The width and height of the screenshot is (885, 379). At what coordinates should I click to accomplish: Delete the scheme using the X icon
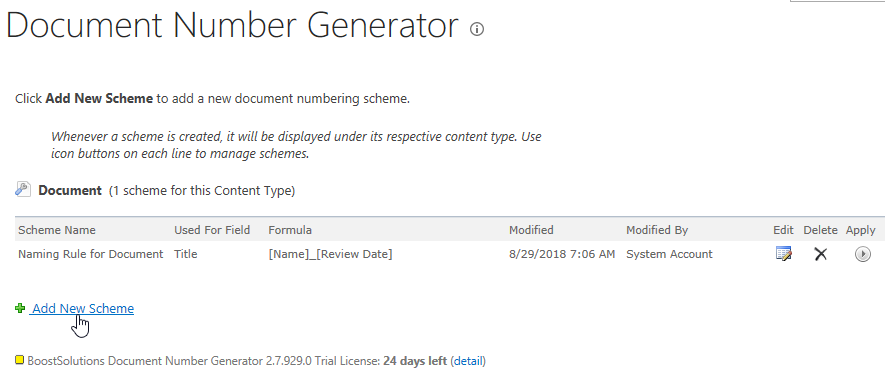pos(821,254)
